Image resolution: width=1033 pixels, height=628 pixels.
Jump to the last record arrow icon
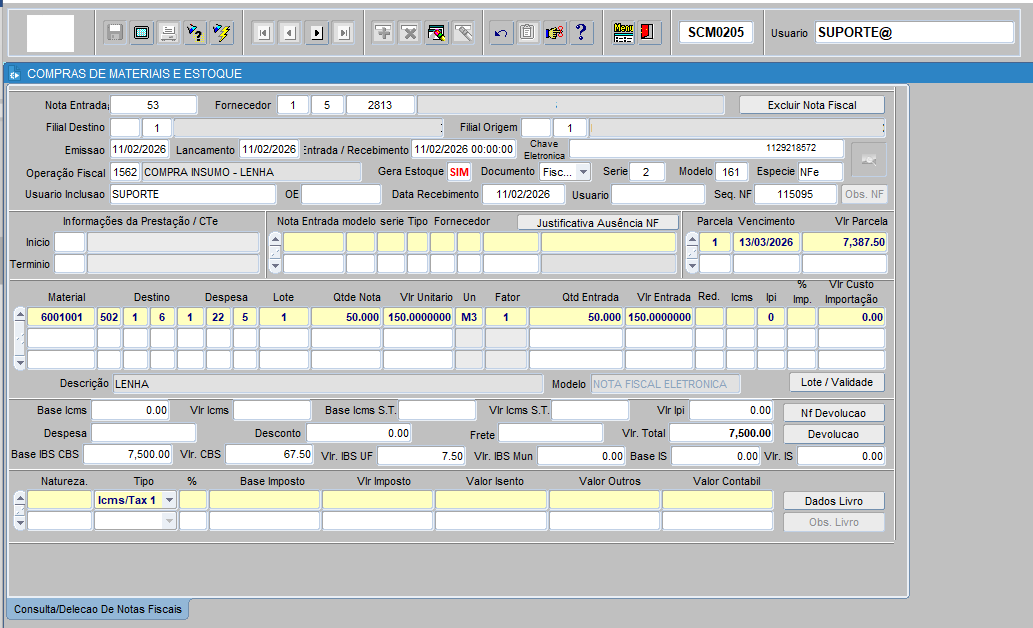coord(344,33)
